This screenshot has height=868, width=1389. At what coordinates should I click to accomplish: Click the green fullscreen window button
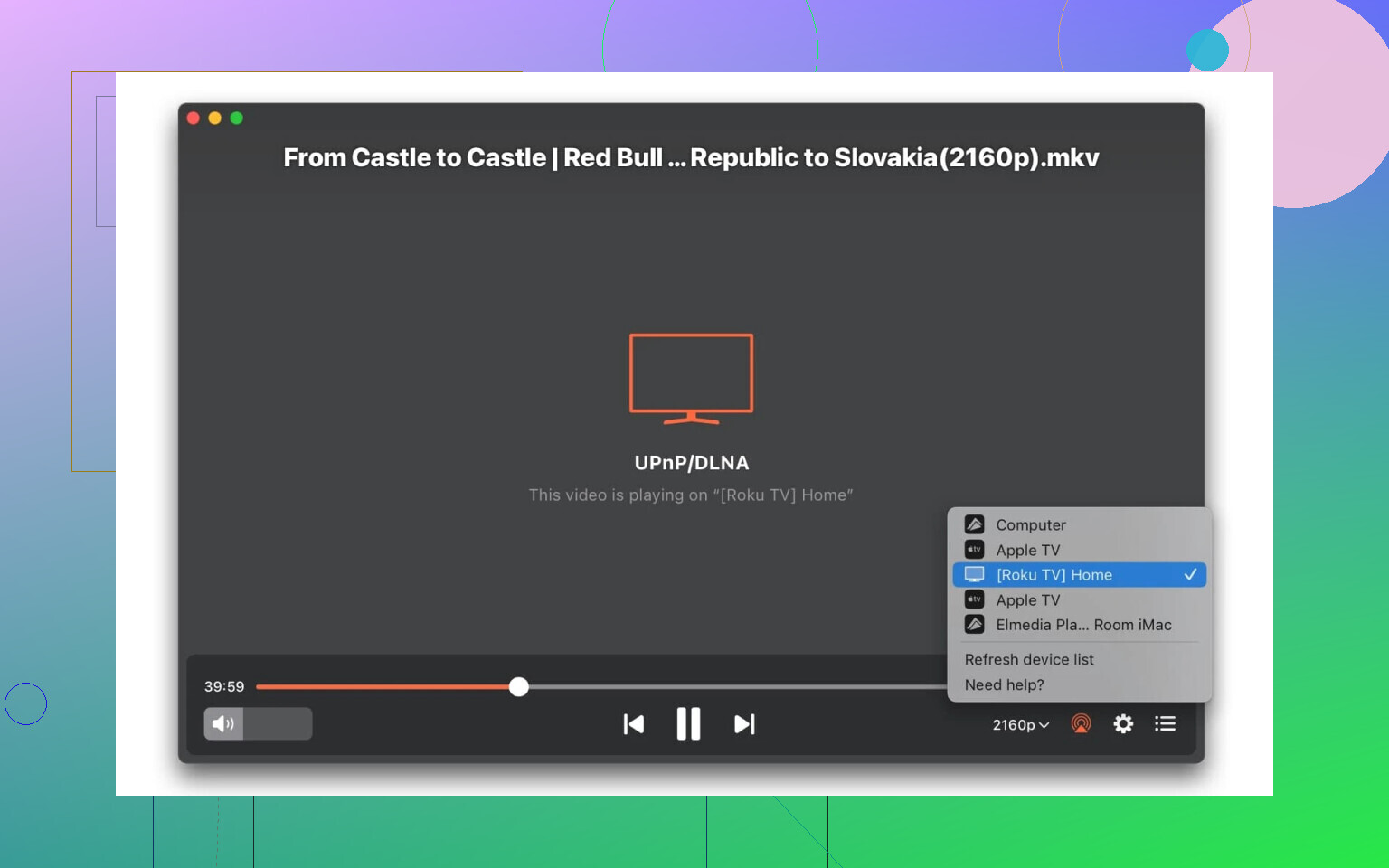pyautogui.click(x=237, y=118)
